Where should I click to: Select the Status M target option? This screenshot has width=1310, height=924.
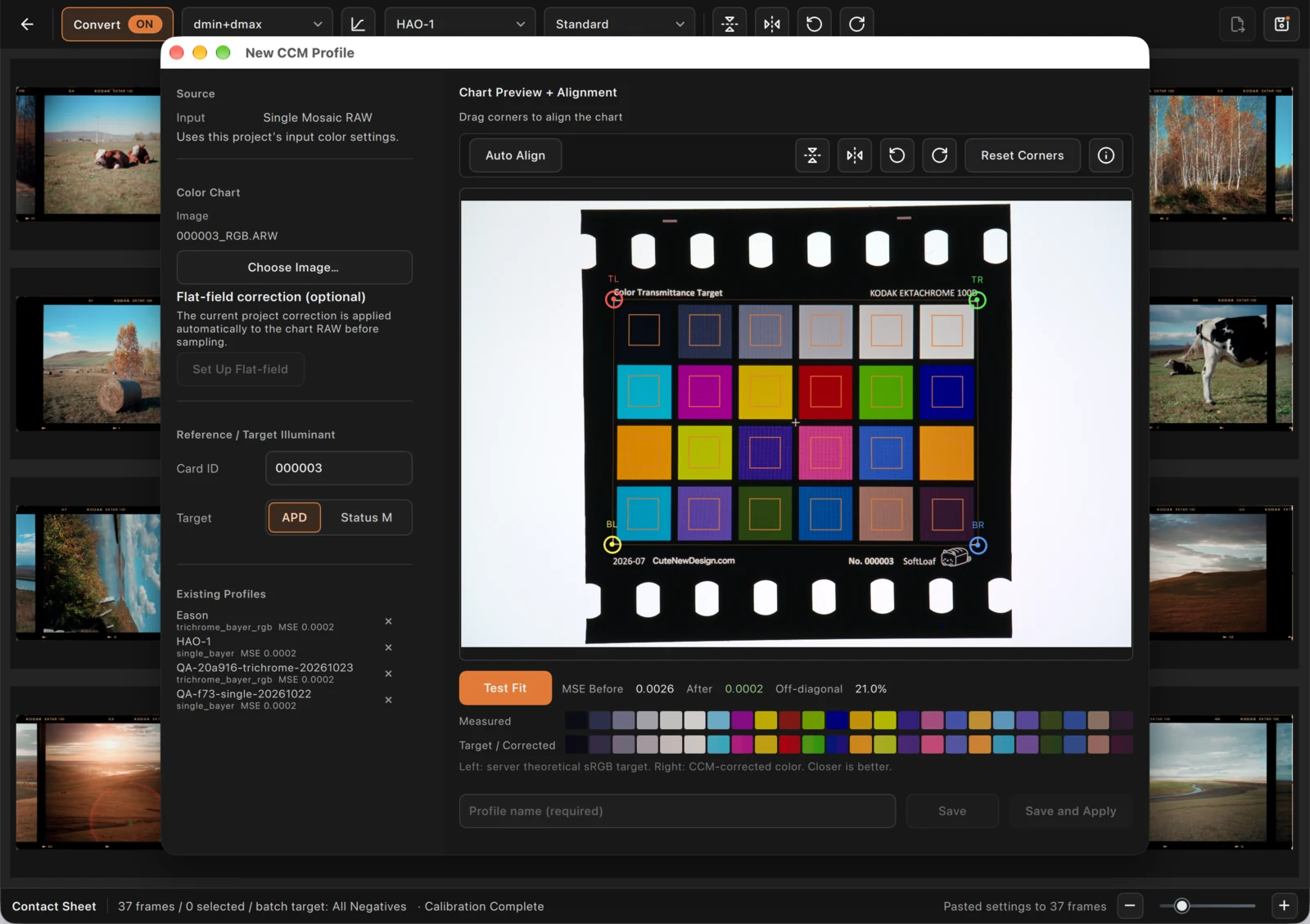[x=366, y=518]
